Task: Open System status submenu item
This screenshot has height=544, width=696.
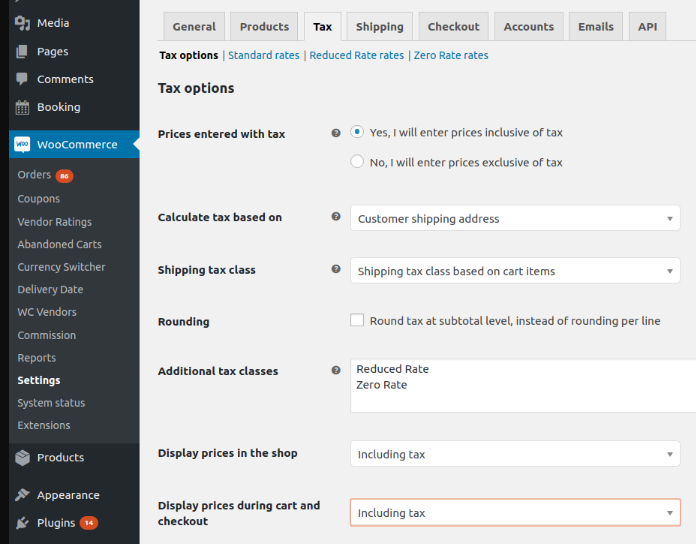Action: point(51,403)
